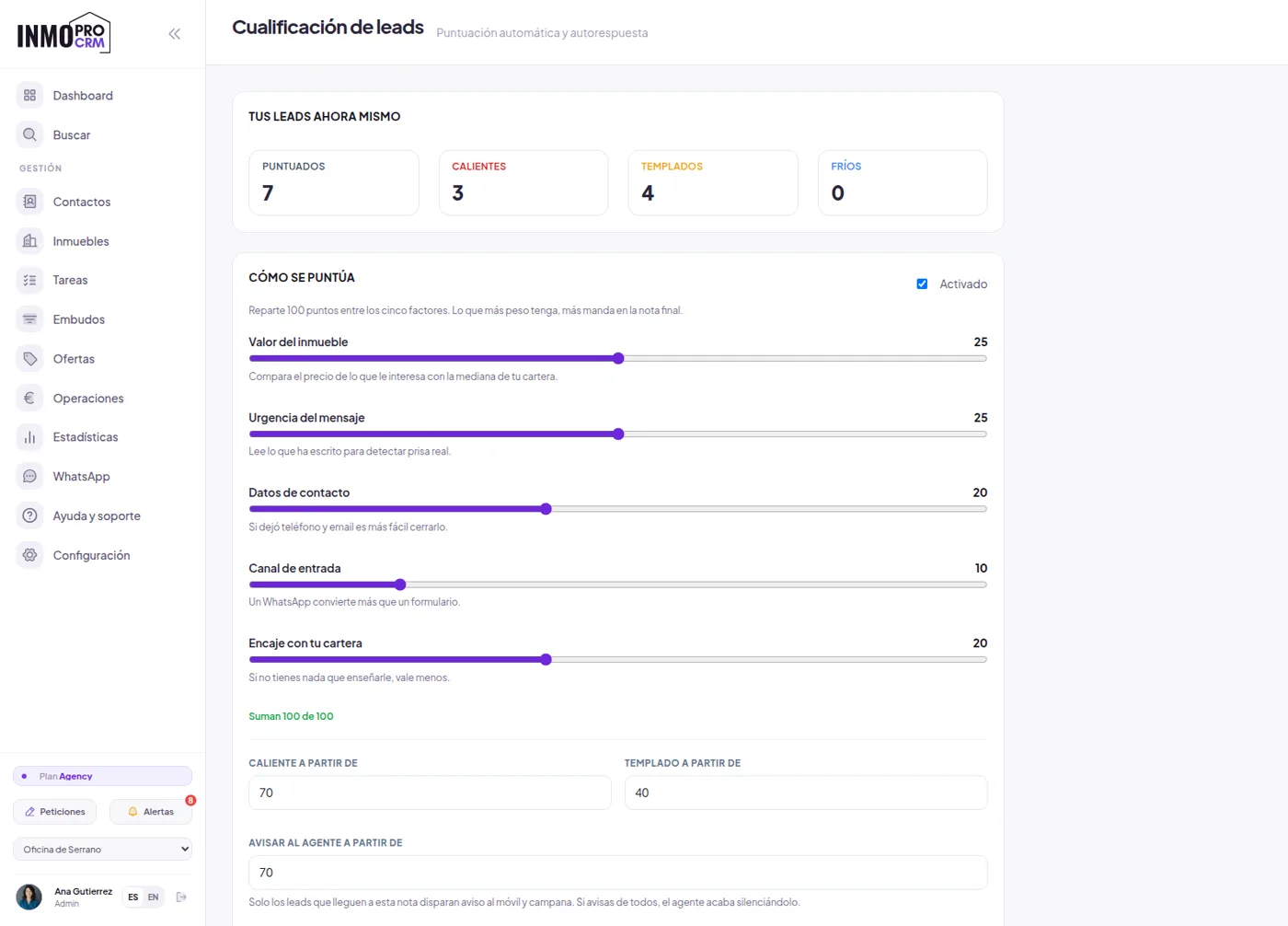Screen dimensions: 1288x926
Task: Edit the Avisar al agente threshold field
Action: tap(618, 873)
